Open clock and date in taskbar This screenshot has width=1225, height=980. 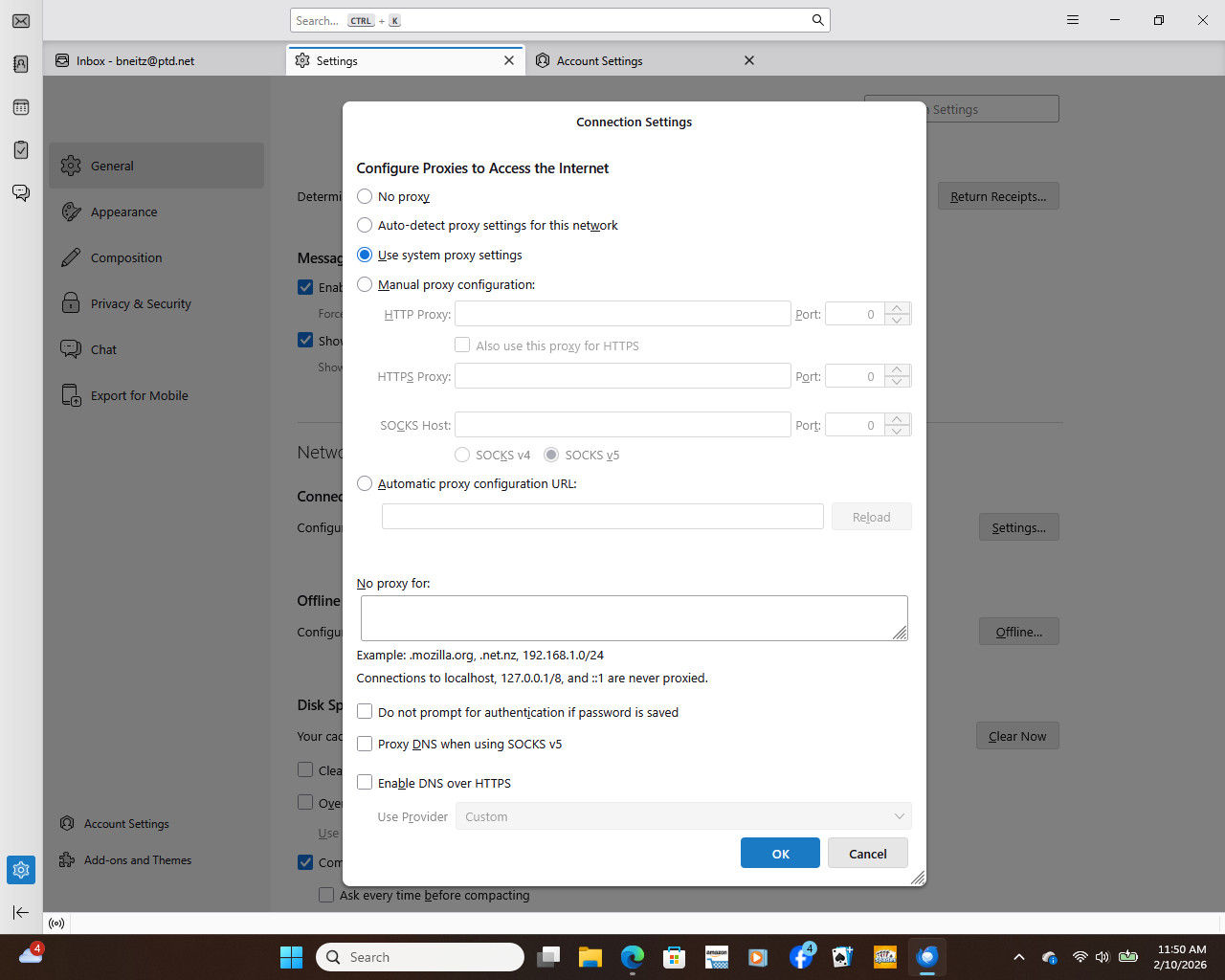click(x=1180, y=957)
